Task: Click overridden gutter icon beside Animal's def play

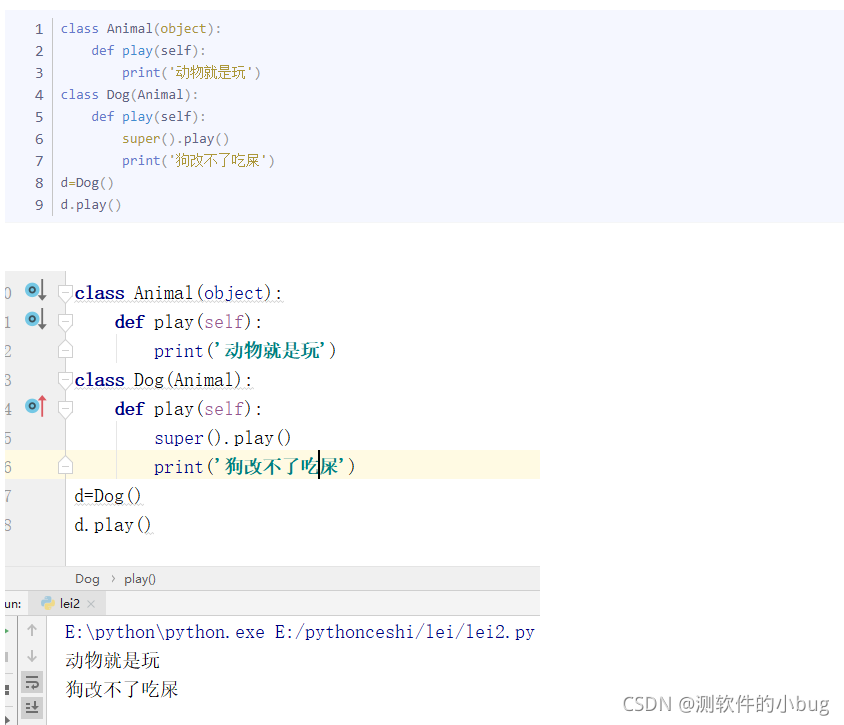Action: [x=36, y=320]
